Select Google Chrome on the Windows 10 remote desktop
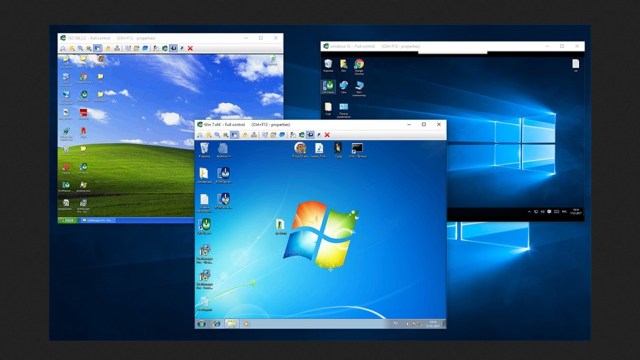 click(359, 67)
